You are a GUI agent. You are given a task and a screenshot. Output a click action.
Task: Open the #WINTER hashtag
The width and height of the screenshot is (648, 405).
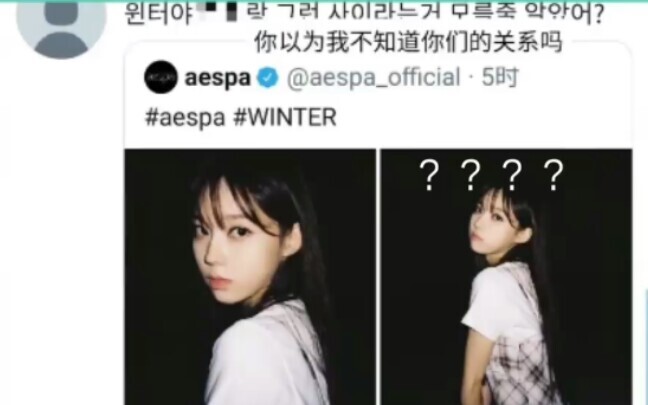coord(285,117)
